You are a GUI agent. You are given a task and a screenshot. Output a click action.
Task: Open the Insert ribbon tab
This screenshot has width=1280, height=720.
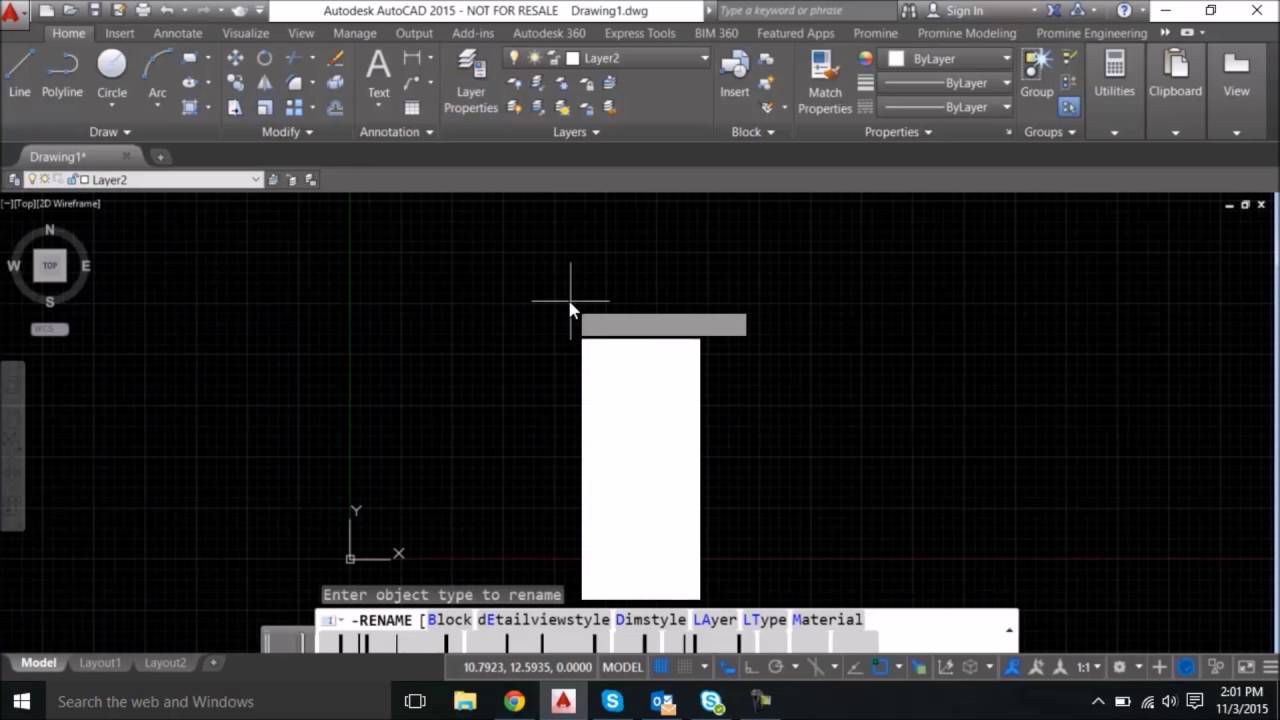point(120,33)
